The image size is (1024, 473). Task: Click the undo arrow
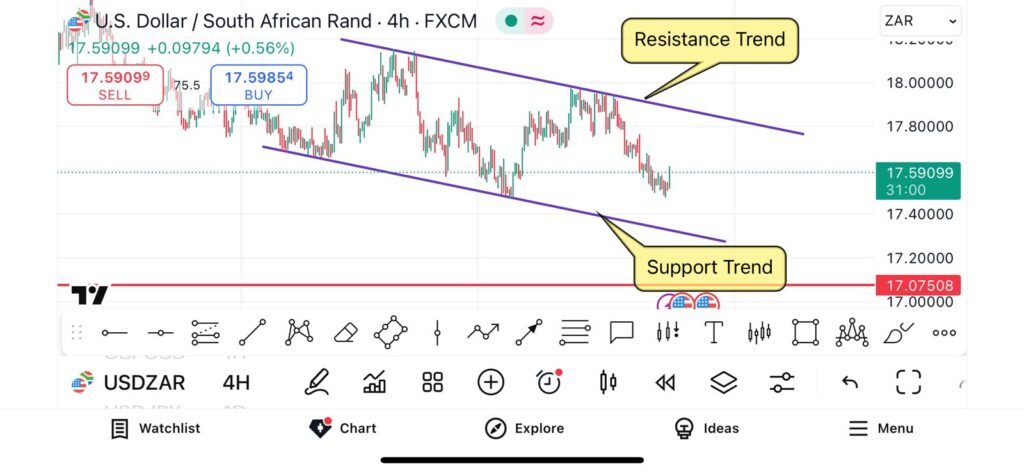[x=849, y=381]
